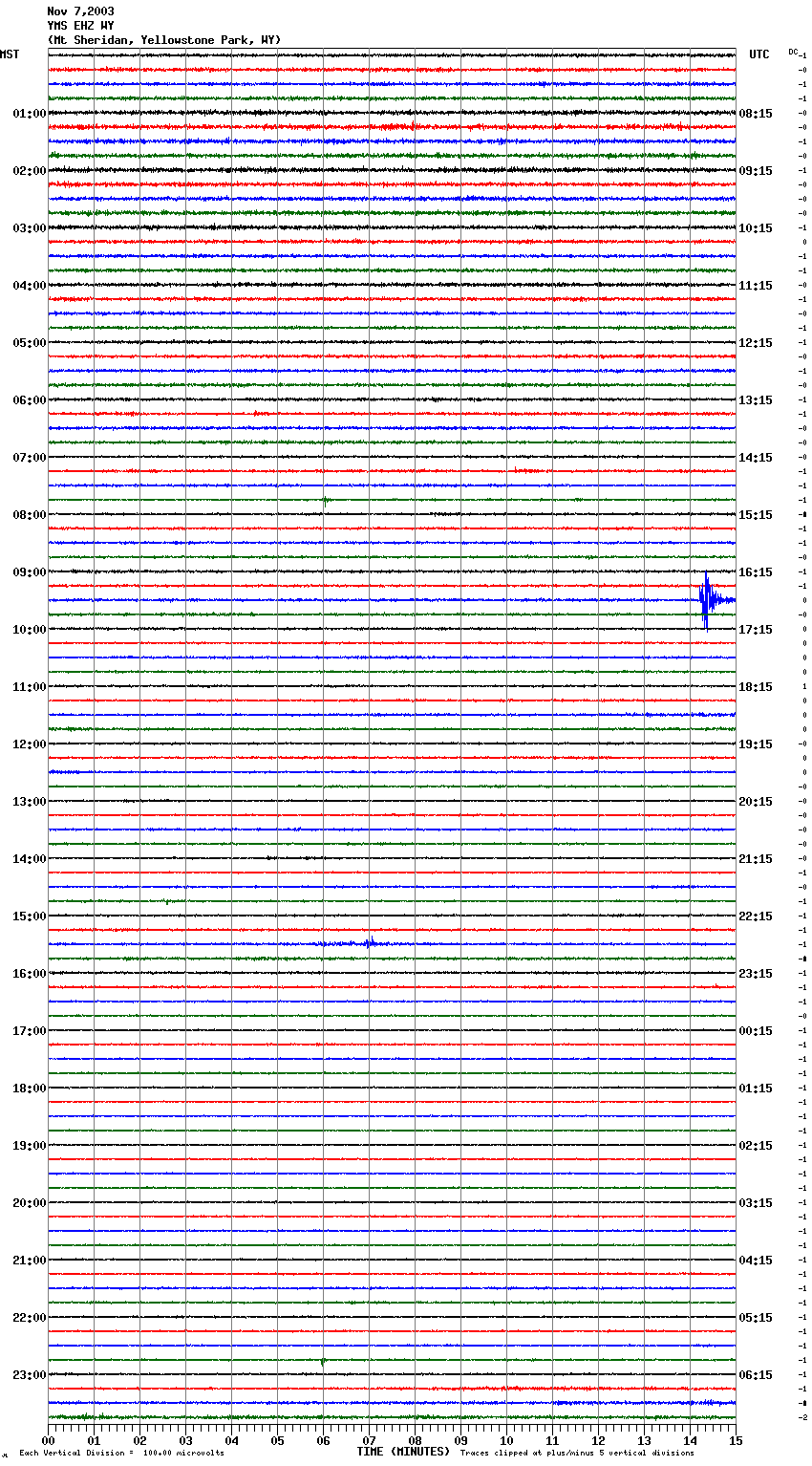Click the 12:15 UTC time label

(x=756, y=343)
